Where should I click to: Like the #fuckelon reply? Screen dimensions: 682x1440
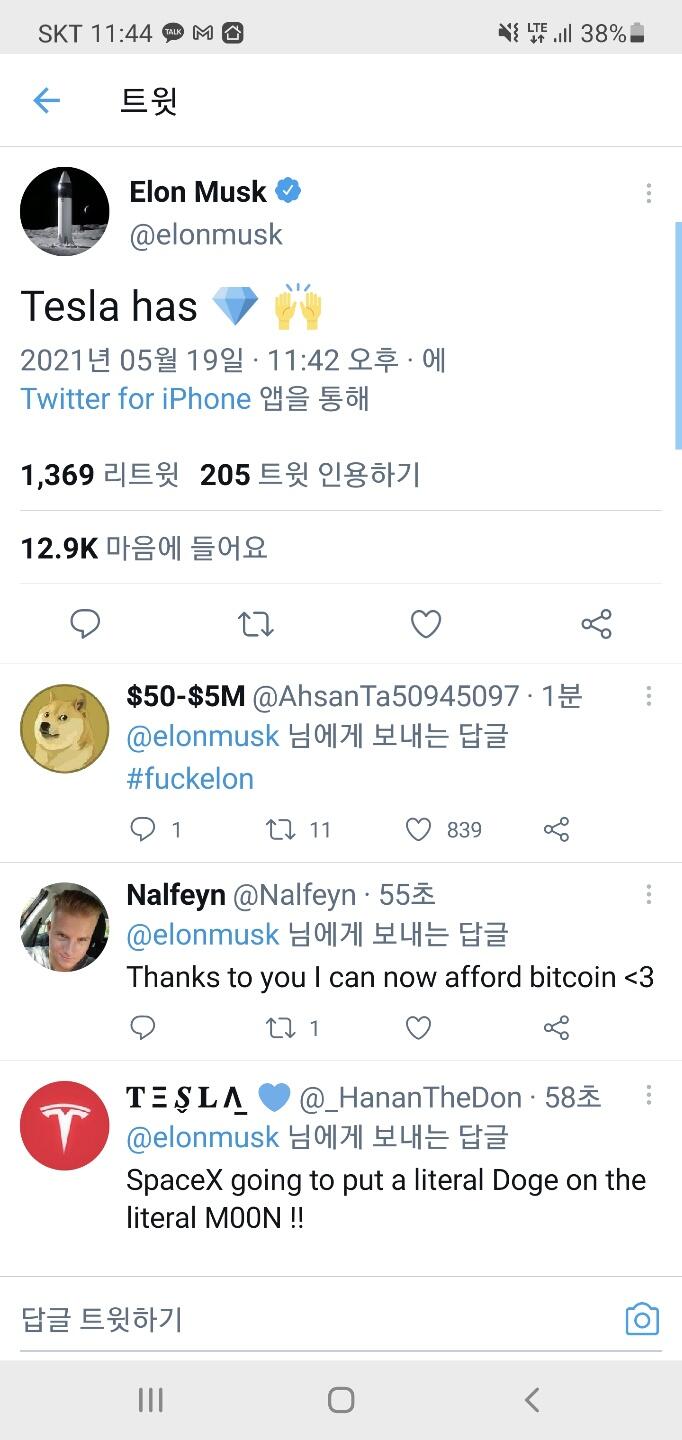click(418, 829)
